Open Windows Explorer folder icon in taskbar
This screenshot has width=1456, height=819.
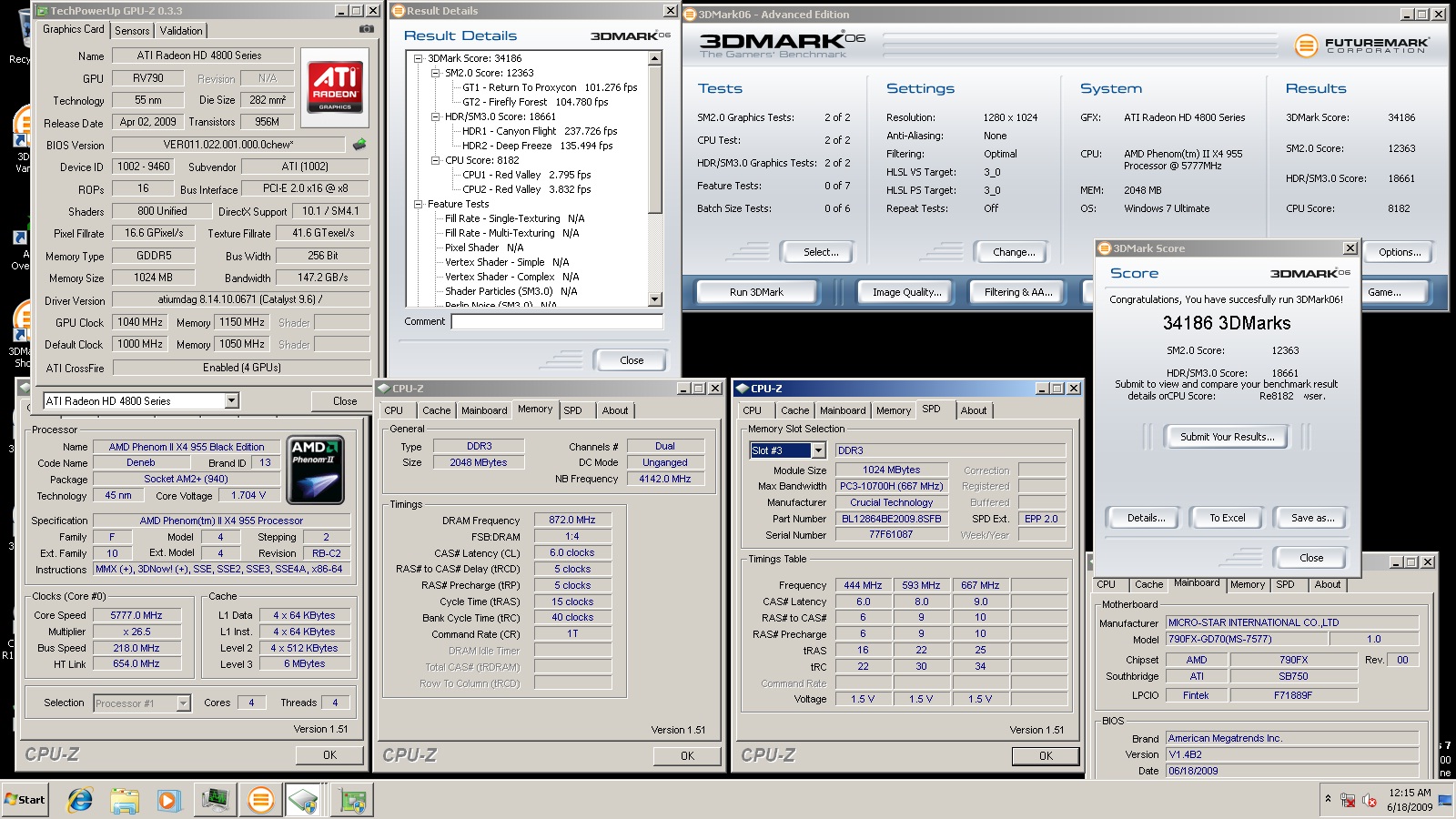(125, 800)
